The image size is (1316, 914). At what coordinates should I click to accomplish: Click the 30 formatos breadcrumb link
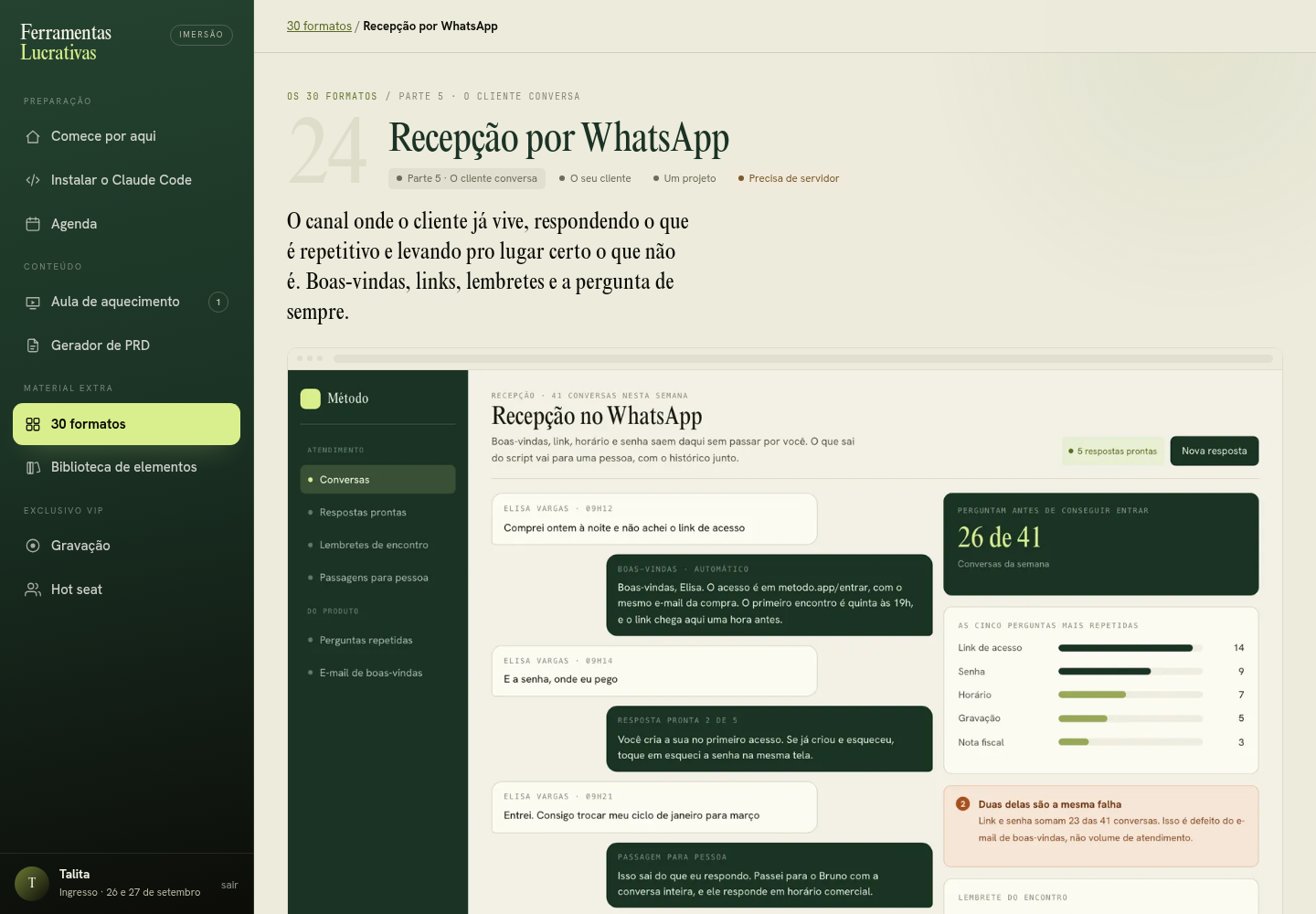click(x=319, y=26)
